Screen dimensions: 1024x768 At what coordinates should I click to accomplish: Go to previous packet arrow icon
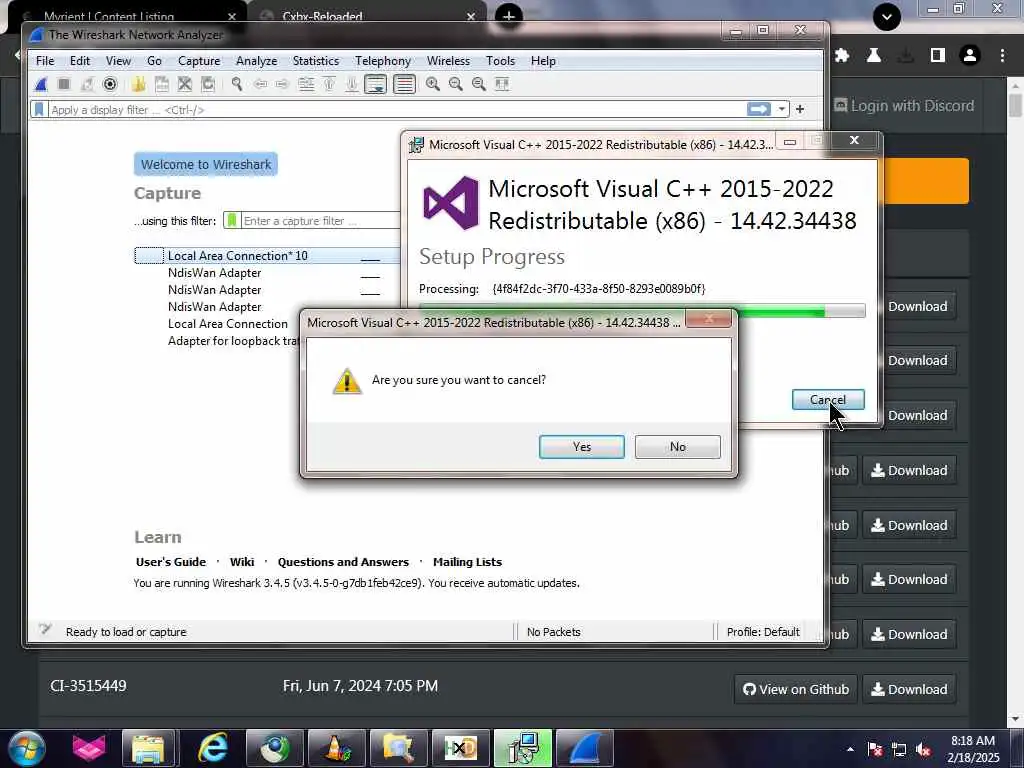click(260, 84)
